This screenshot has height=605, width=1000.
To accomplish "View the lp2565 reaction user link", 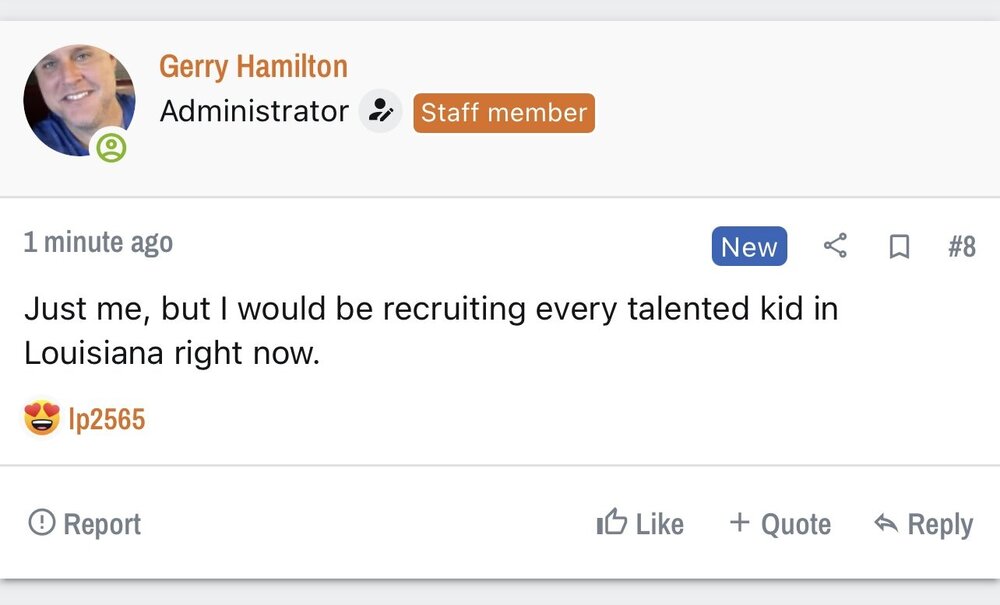I will click(x=107, y=419).
